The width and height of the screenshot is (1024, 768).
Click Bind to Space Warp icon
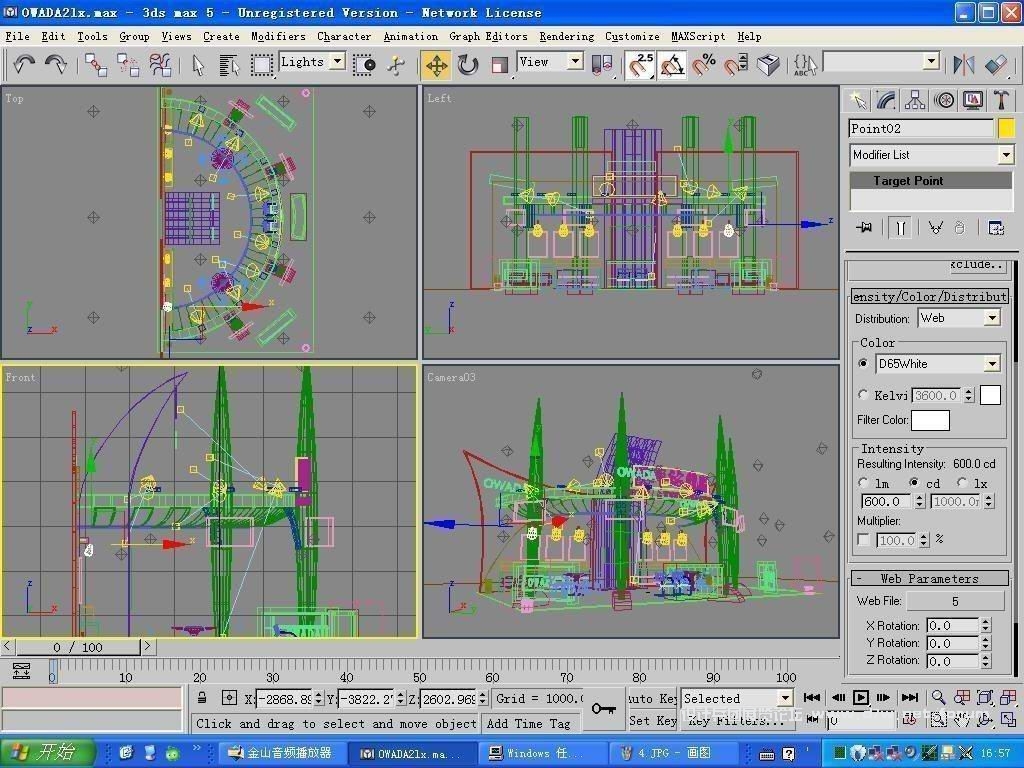point(160,65)
